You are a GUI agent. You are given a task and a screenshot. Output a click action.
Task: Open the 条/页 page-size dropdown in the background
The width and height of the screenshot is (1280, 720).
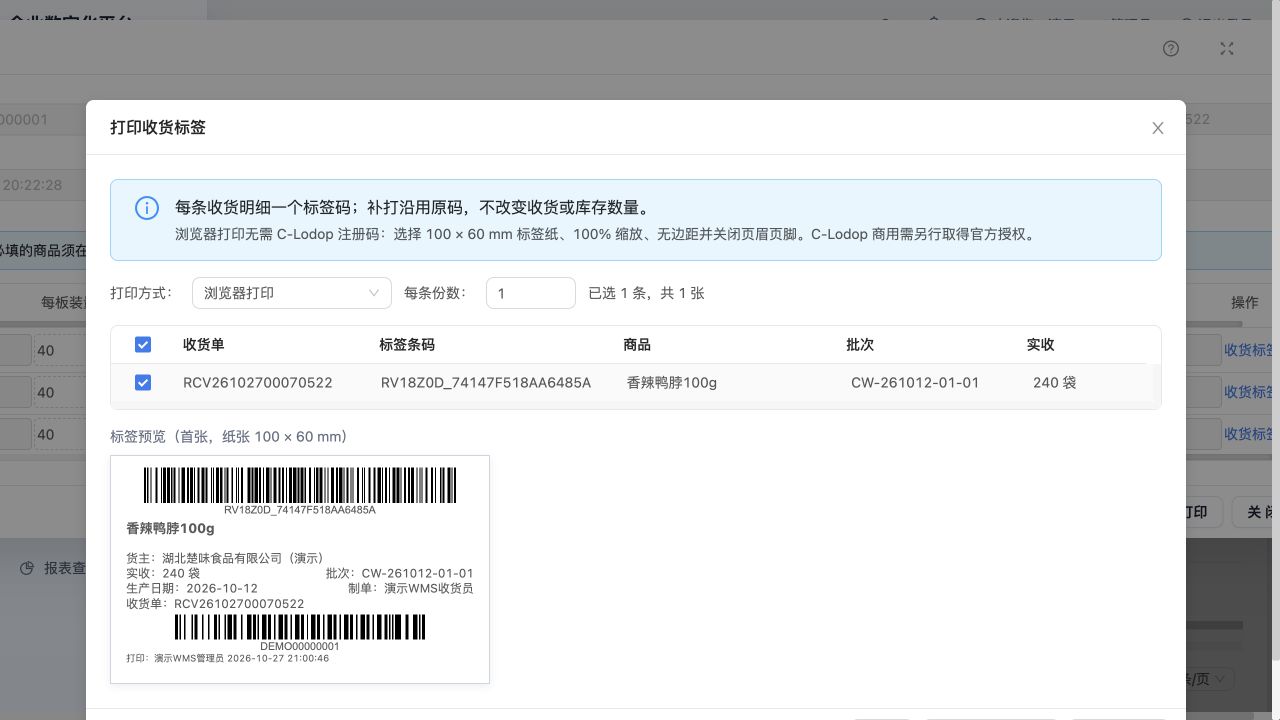1209,678
